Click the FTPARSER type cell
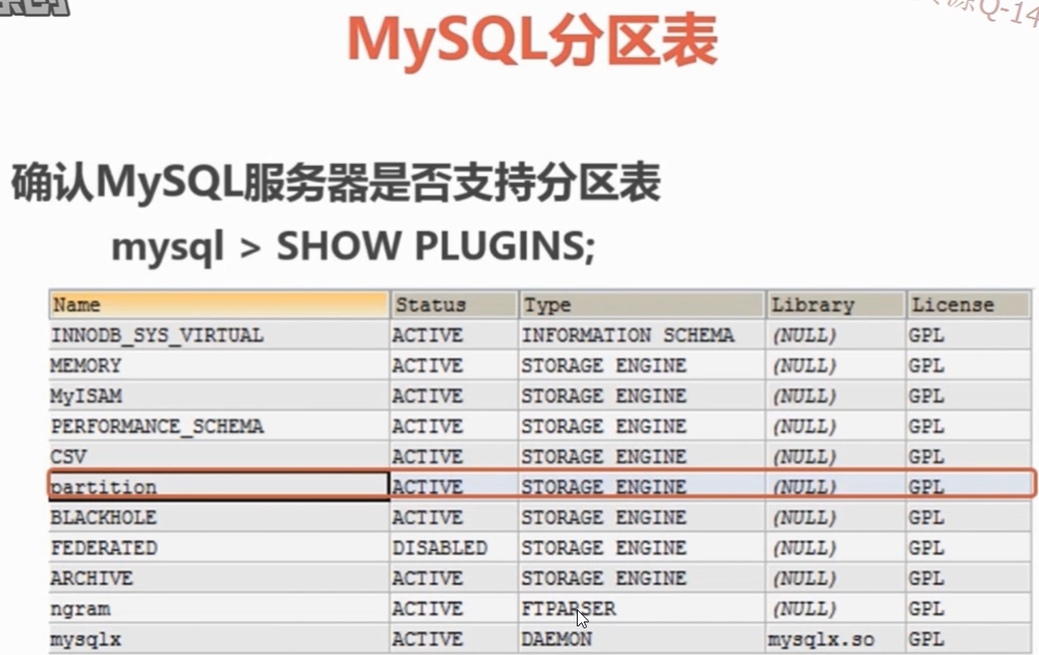 point(641,609)
